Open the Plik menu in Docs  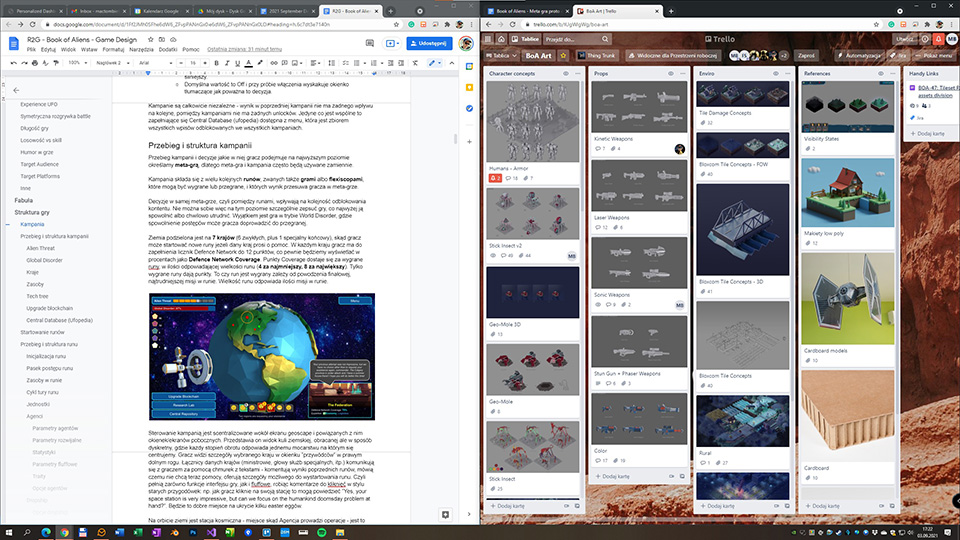point(31,50)
